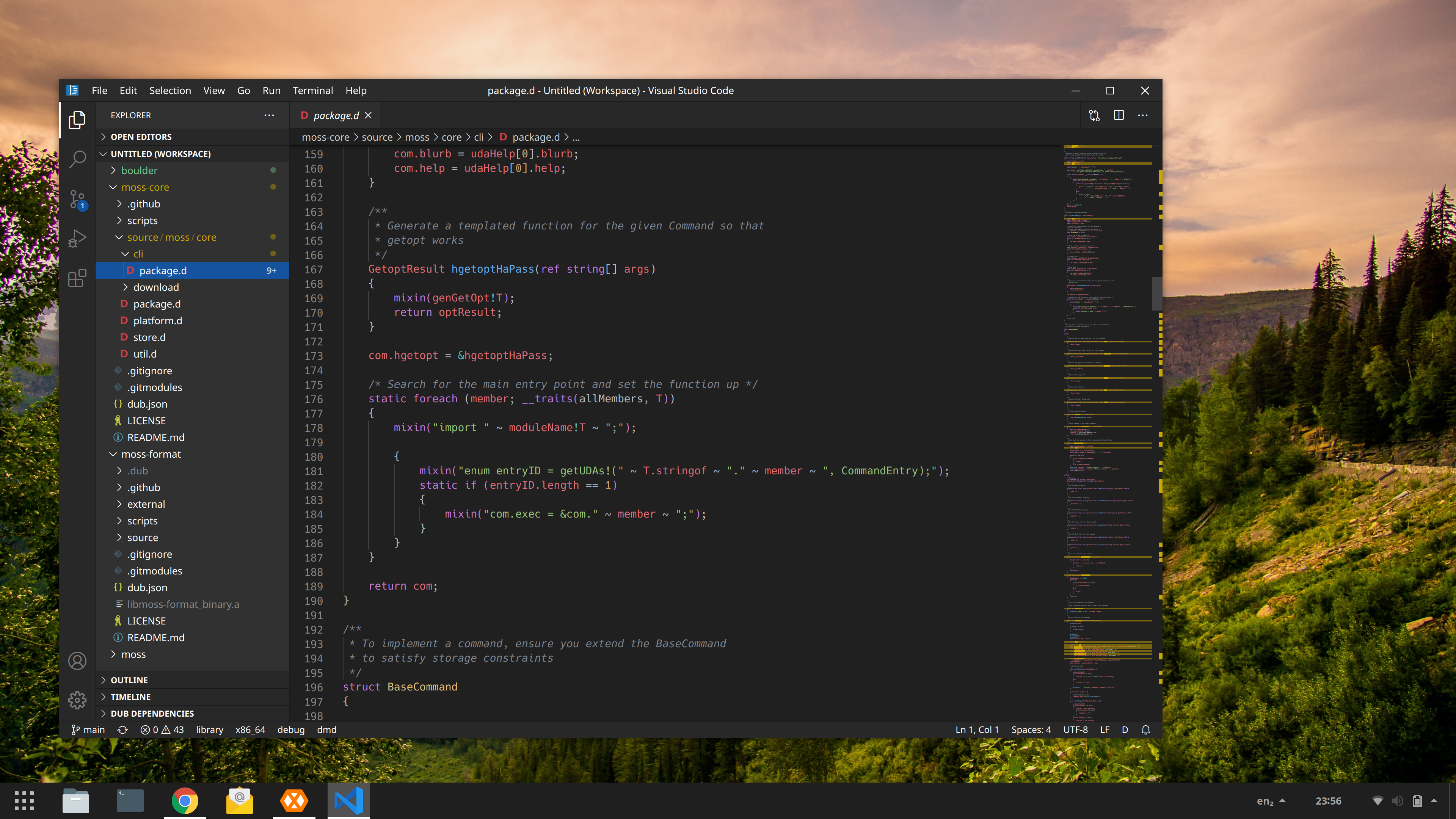This screenshot has height=819, width=1456.
Task: Open libmoss-format_binary.a file
Action: pos(192,604)
